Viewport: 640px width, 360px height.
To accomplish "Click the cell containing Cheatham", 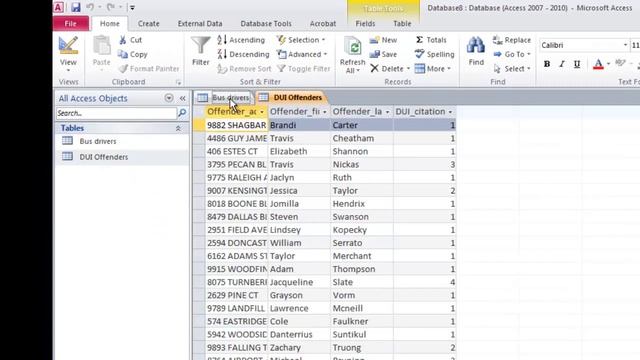I will [362, 138].
